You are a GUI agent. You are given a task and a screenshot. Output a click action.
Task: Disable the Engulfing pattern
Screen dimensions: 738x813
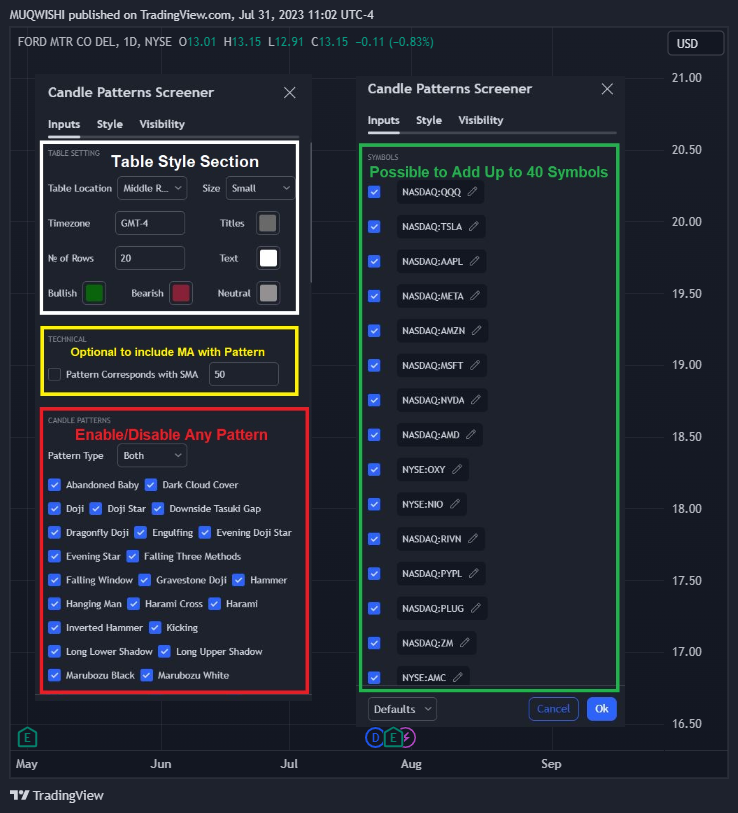[141, 532]
